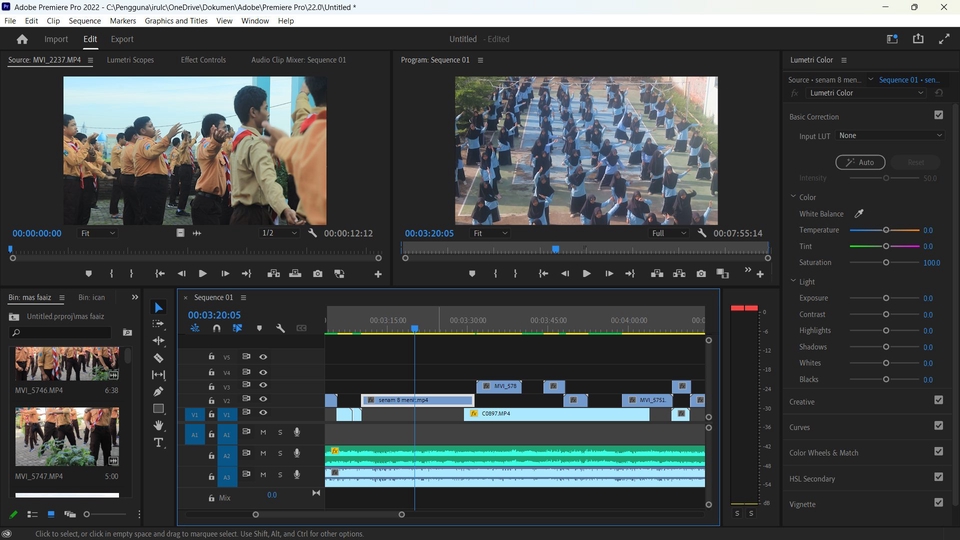960x540 pixels.
Task: Collapse the Color section
Action: point(793,197)
